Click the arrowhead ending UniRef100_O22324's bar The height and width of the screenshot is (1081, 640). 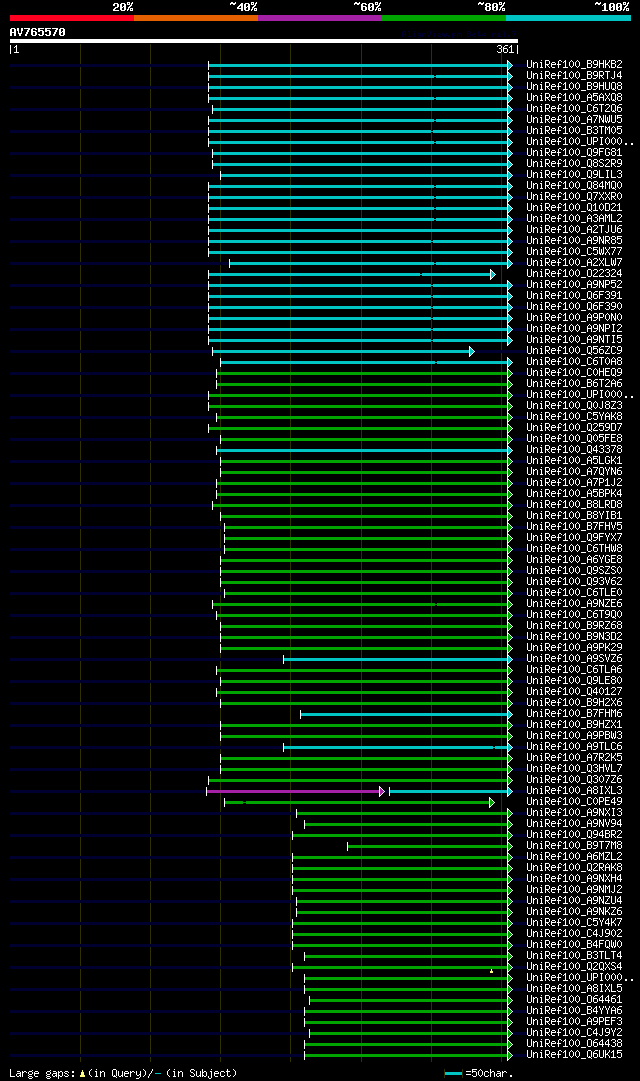pyautogui.click(x=492, y=274)
